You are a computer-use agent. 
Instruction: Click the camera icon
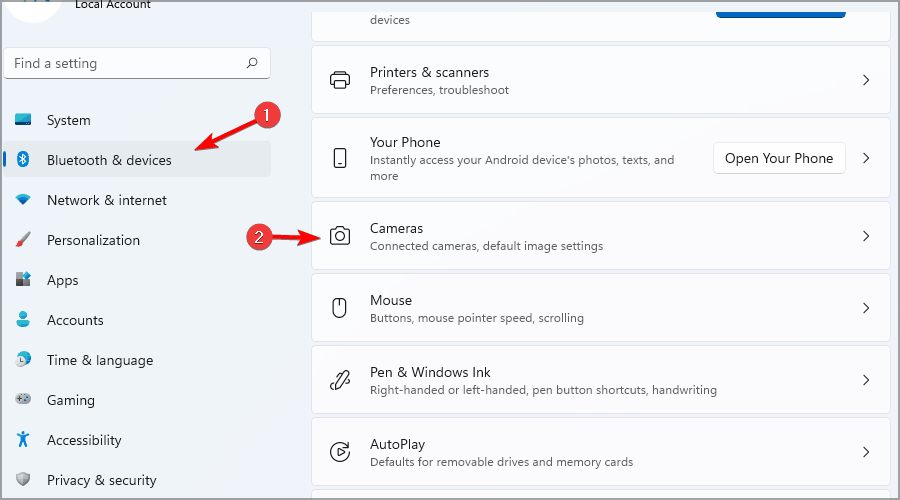340,236
